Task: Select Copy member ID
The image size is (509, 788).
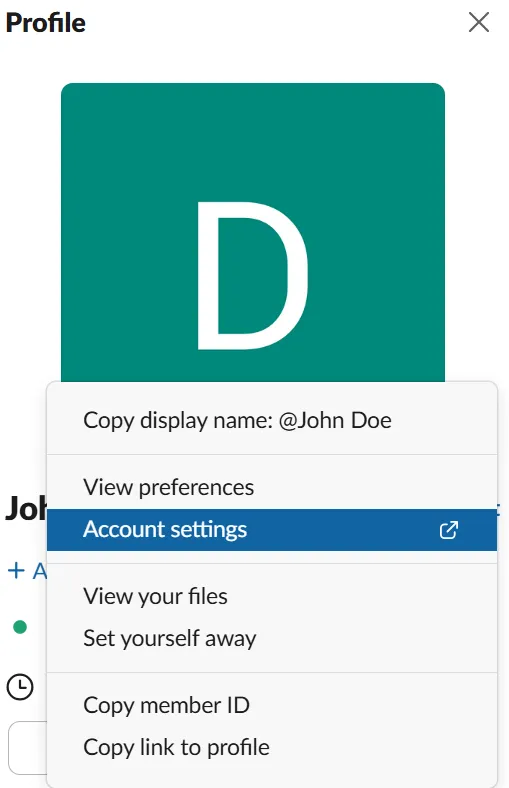Action: click(x=272, y=705)
